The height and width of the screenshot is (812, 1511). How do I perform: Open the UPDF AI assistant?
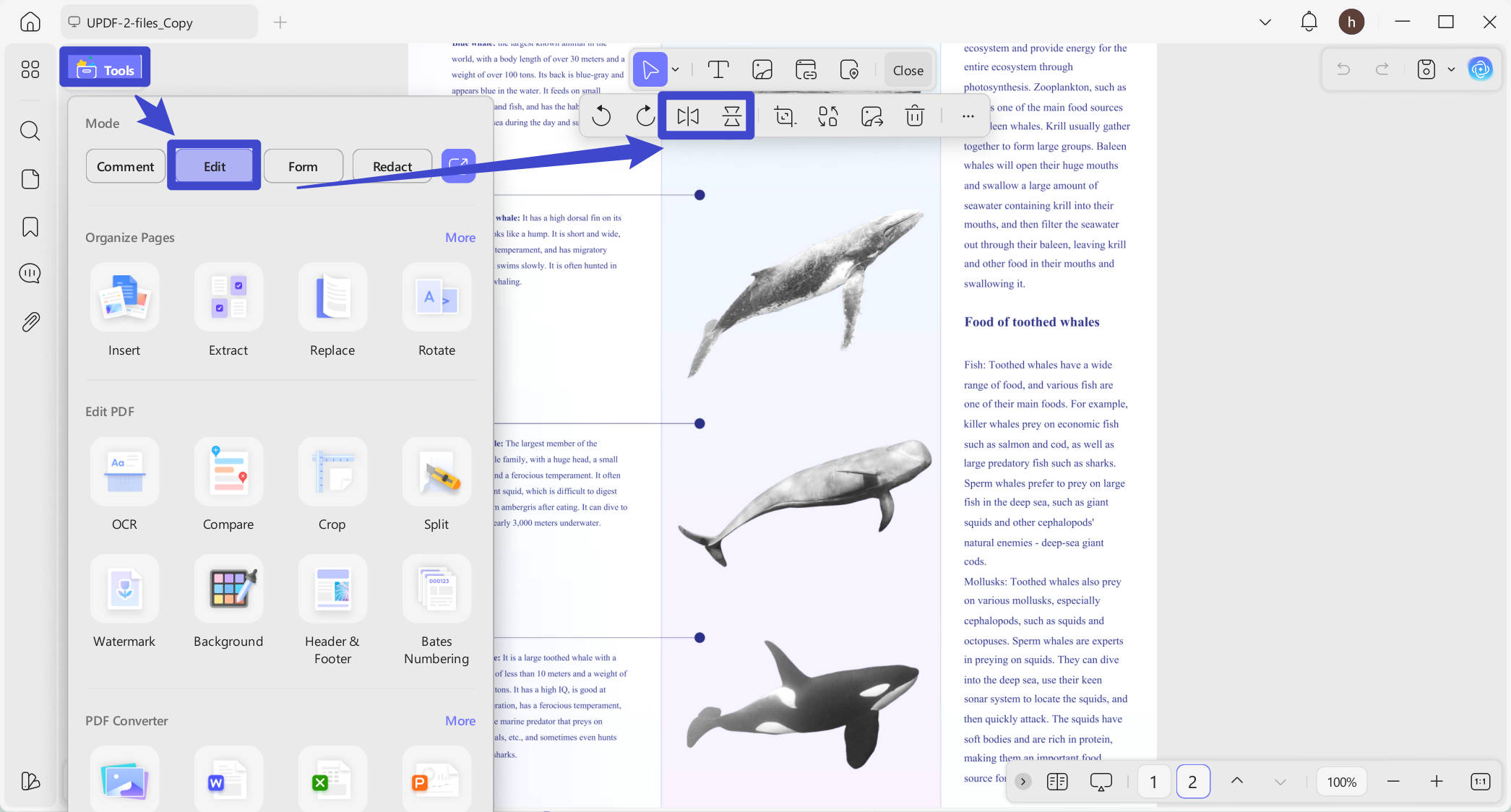coord(1481,69)
